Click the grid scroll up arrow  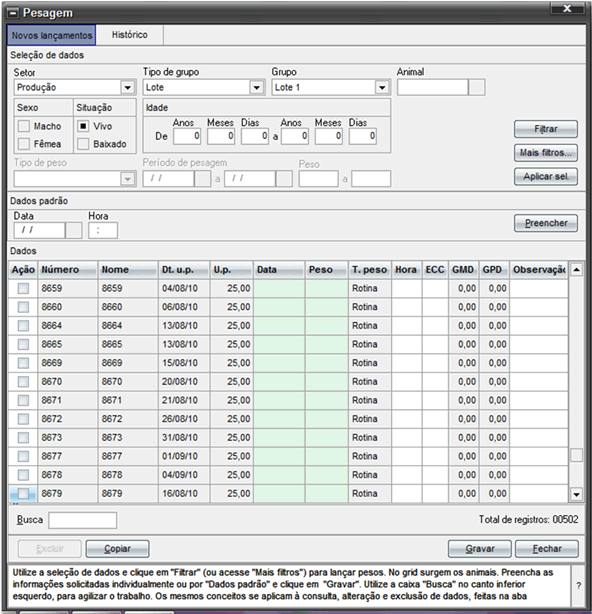[x=576, y=270]
